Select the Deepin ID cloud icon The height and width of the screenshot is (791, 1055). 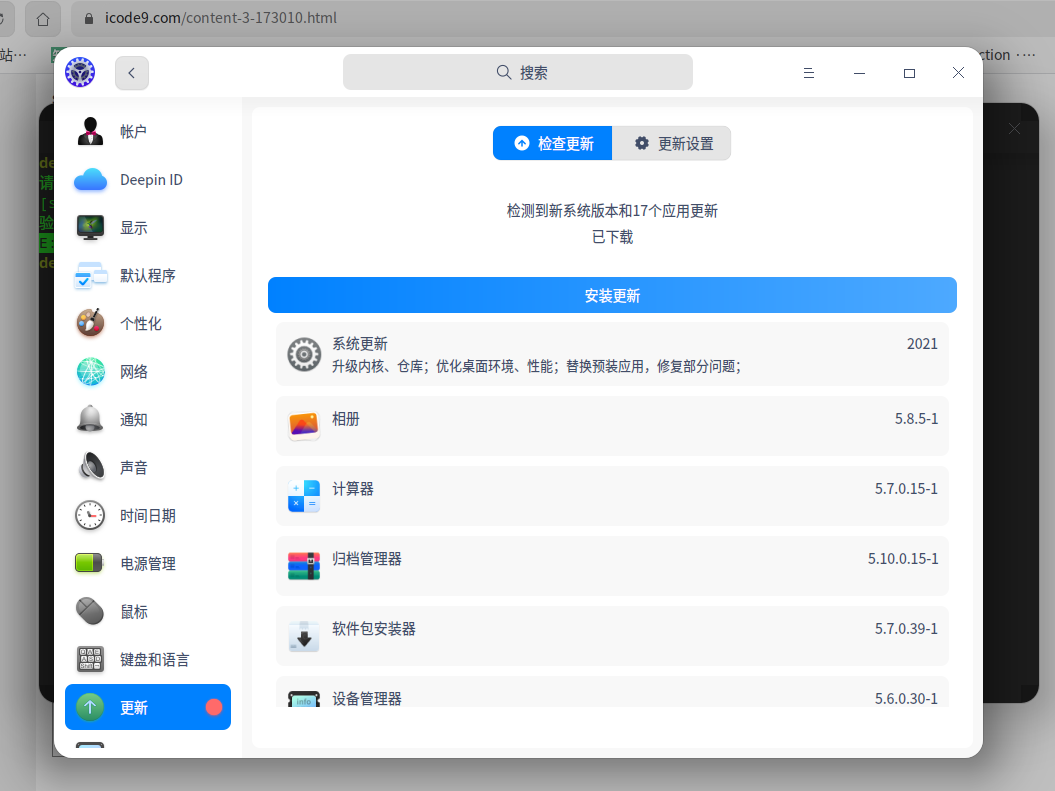pyautogui.click(x=90, y=180)
